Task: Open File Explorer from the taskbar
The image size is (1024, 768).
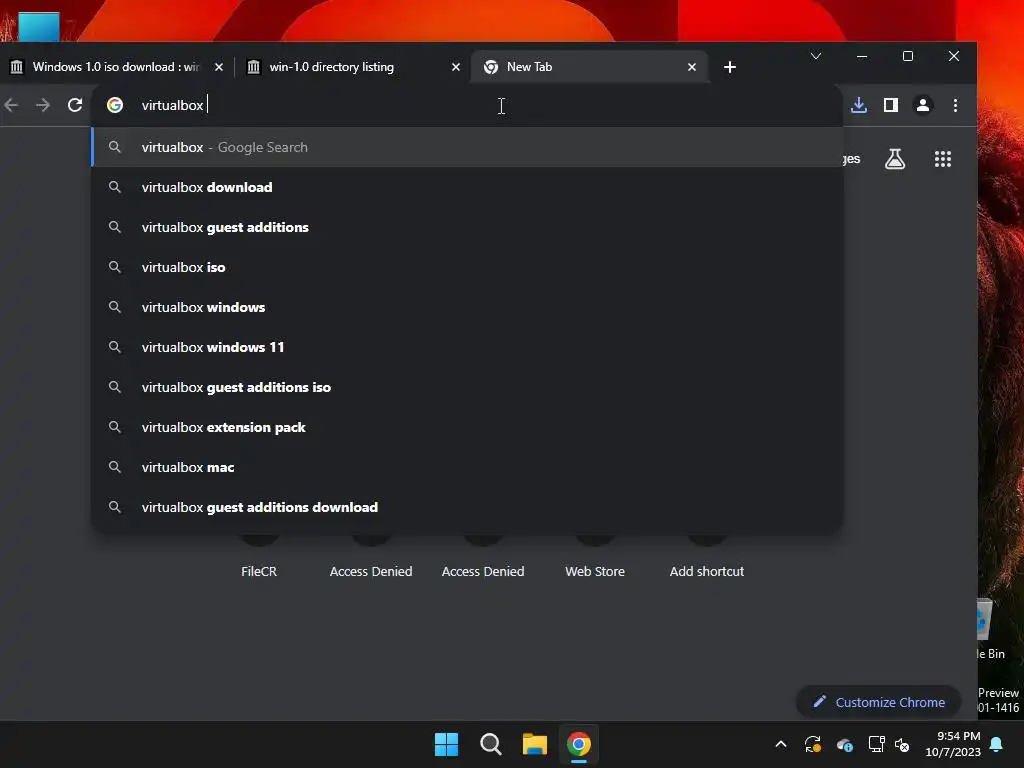Action: coord(535,744)
